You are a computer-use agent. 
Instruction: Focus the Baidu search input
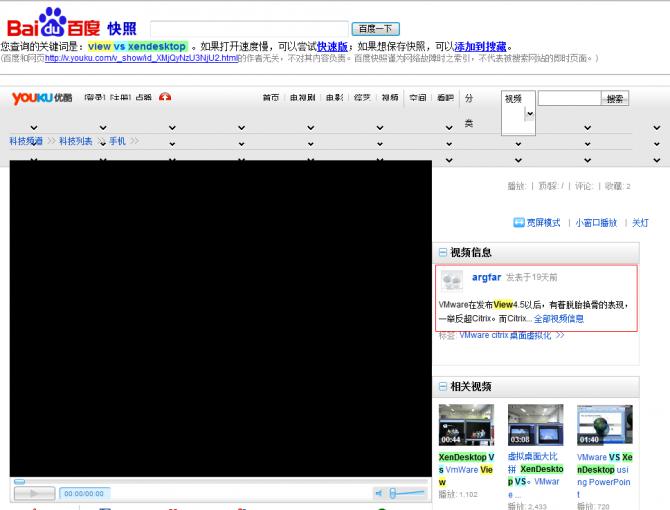[250, 29]
